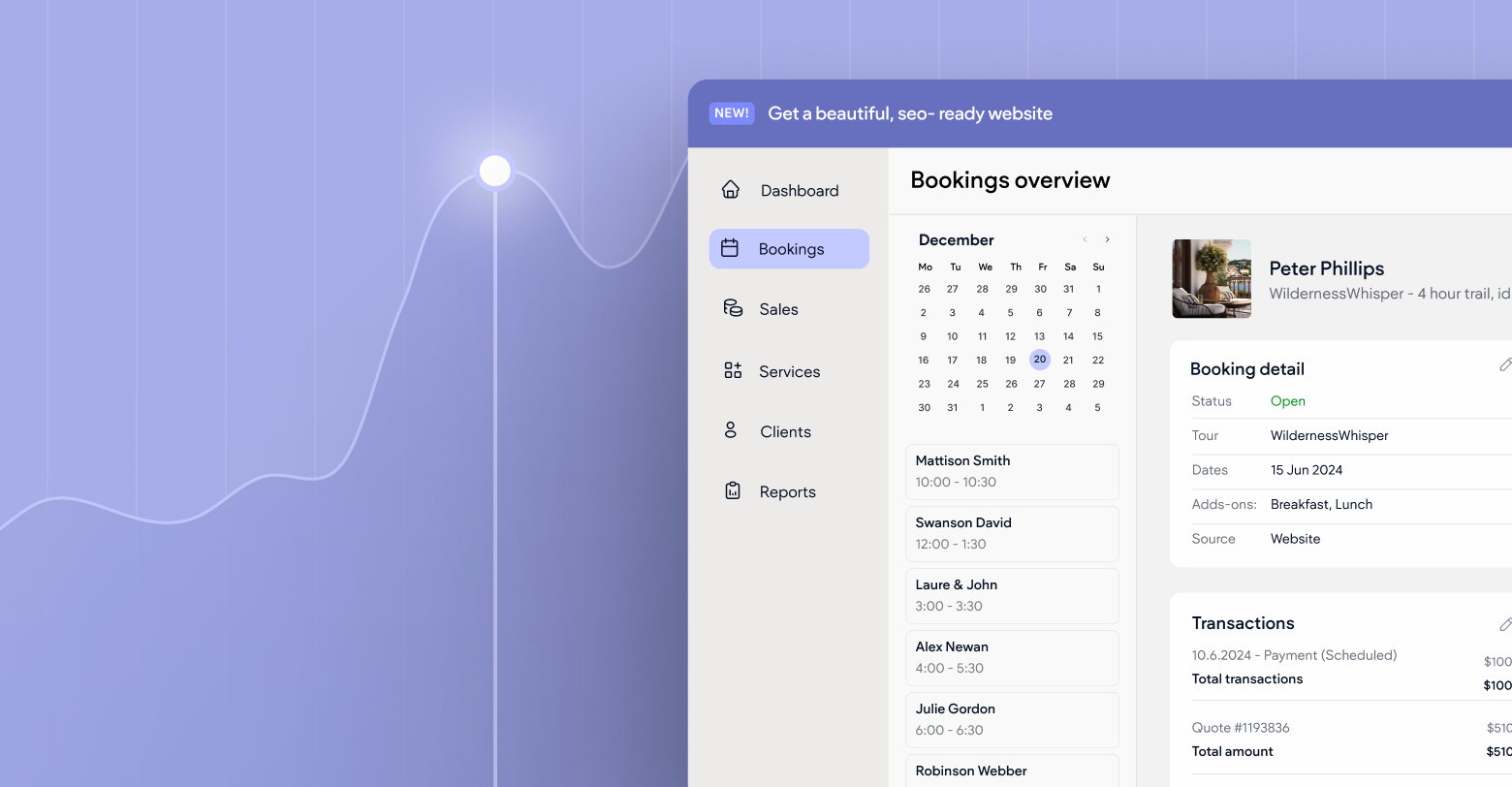Click the Services grid icon
Screen dimensions: 1512x787
tap(733, 370)
